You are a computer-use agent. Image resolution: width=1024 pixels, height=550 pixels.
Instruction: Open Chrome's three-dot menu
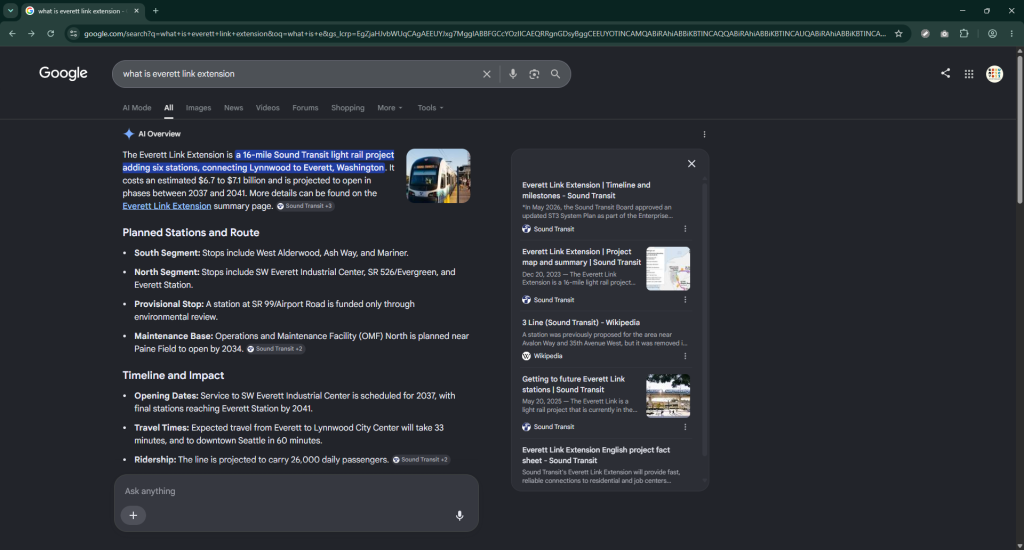pyautogui.click(x=1012, y=33)
